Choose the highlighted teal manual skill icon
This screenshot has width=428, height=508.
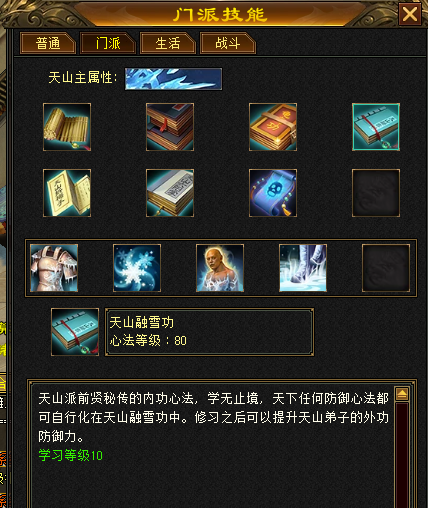coord(376,127)
